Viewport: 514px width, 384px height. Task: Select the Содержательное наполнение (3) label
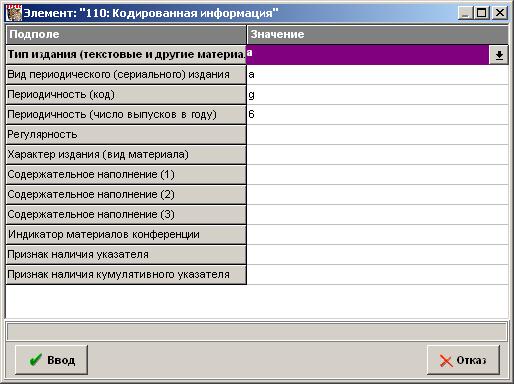point(126,215)
